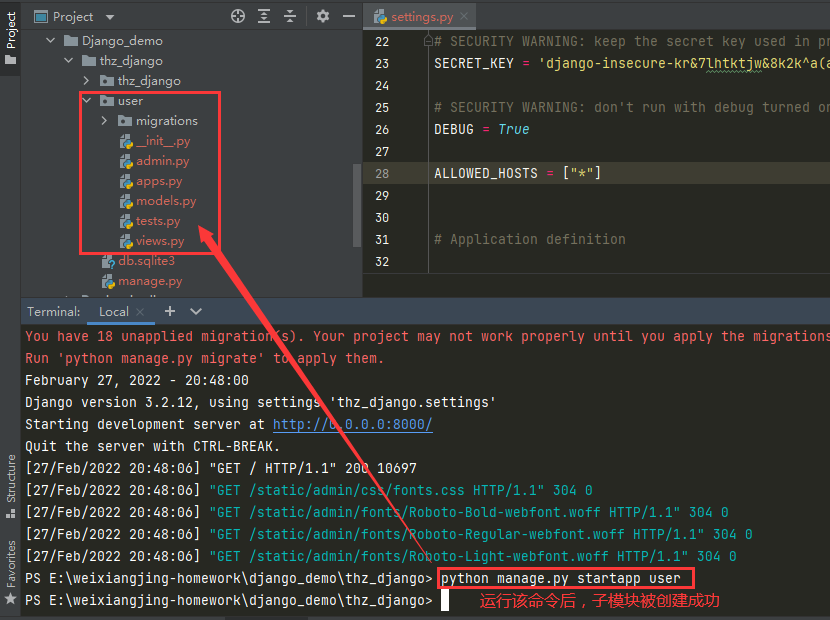
Task: Open Project panel settings gear
Action: click(323, 16)
